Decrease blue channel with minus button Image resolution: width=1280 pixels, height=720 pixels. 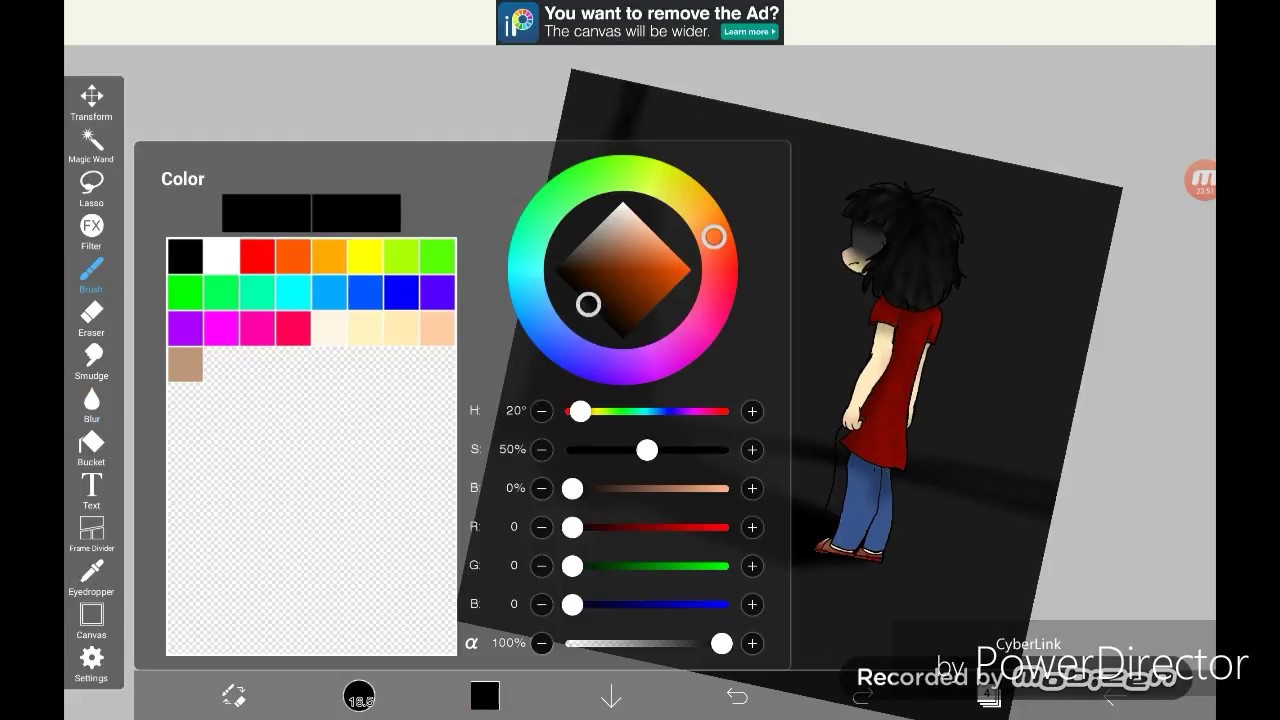point(542,604)
